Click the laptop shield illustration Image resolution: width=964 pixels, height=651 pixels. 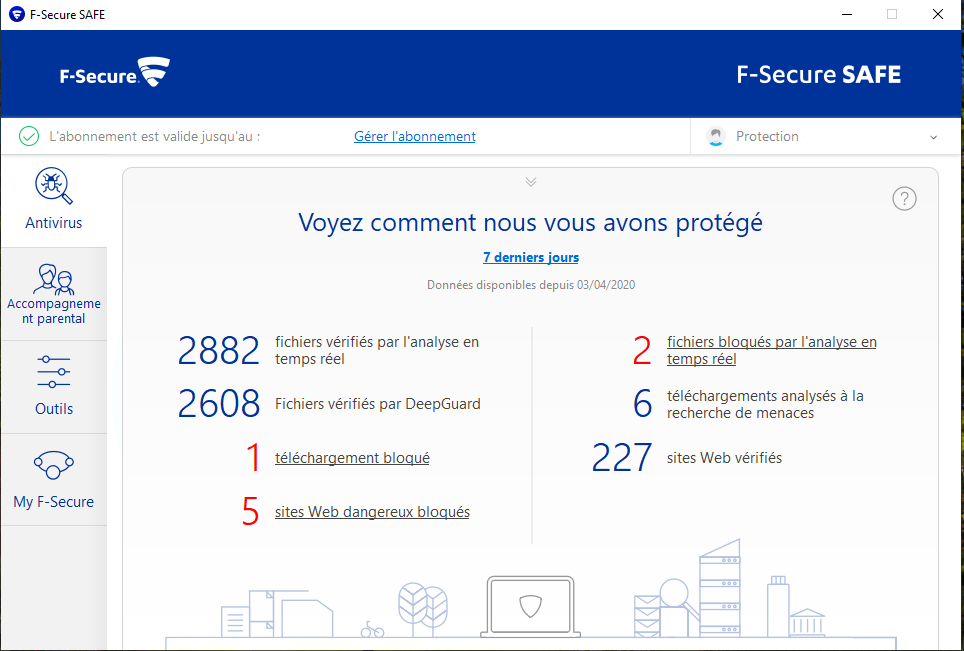pyautogui.click(x=530, y=605)
